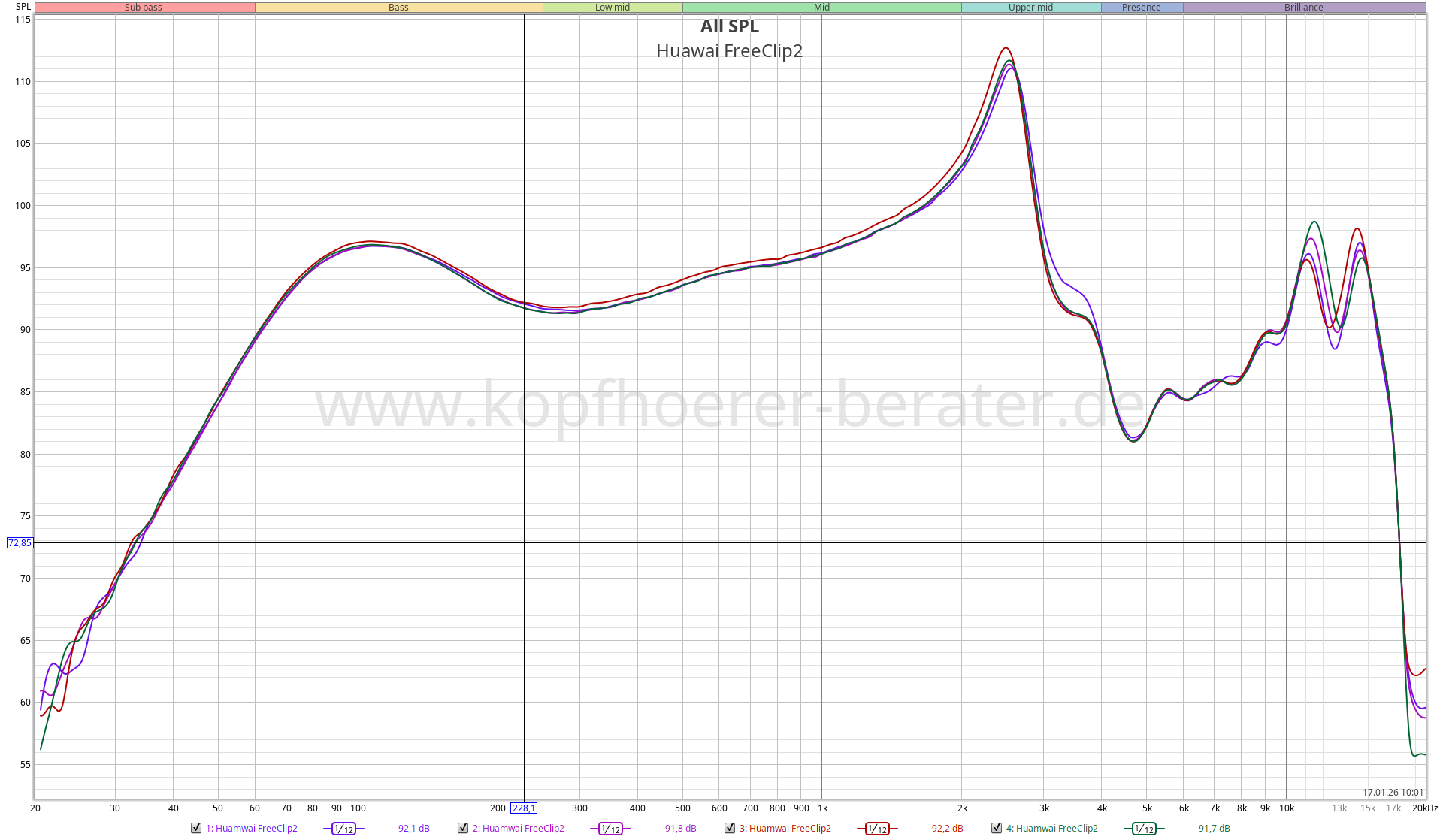Click the purple 1/12 smoothing icon for trace 1

pyautogui.click(x=343, y=829)
